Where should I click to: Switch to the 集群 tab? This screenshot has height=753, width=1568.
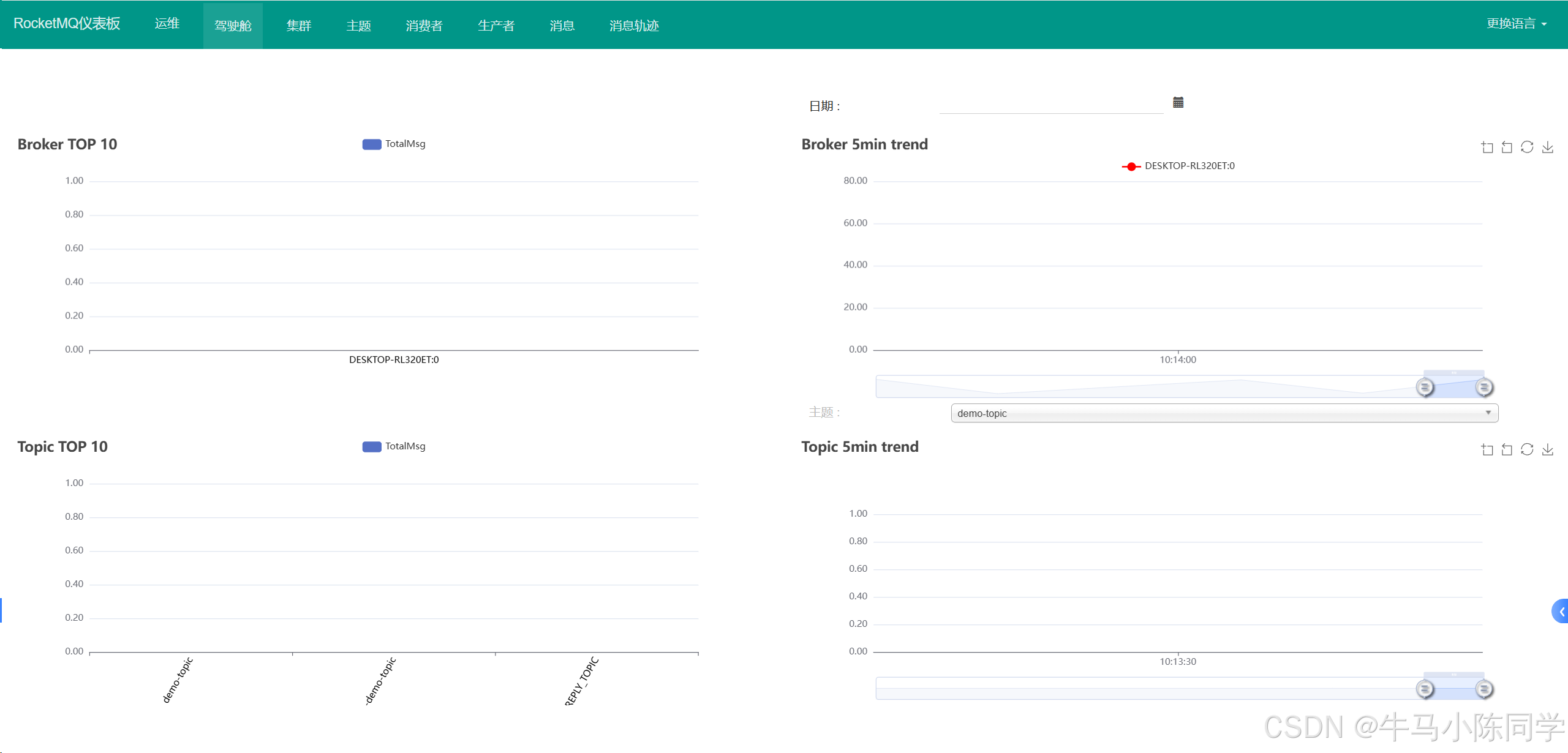(x=299, y=26)
